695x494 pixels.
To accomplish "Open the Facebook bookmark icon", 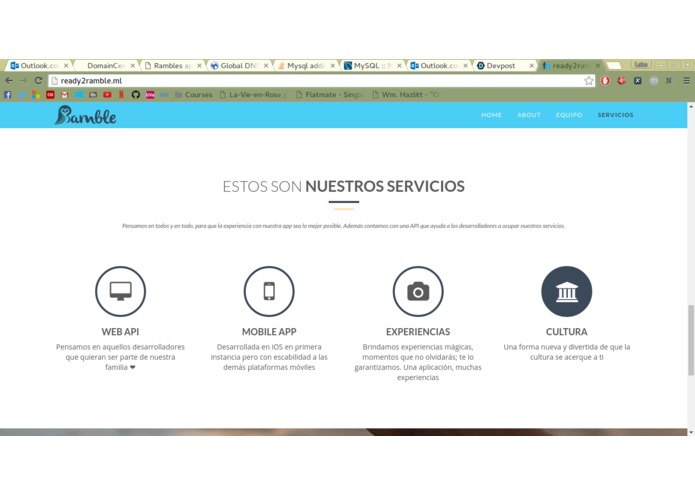I will click(x=8, y=94).
